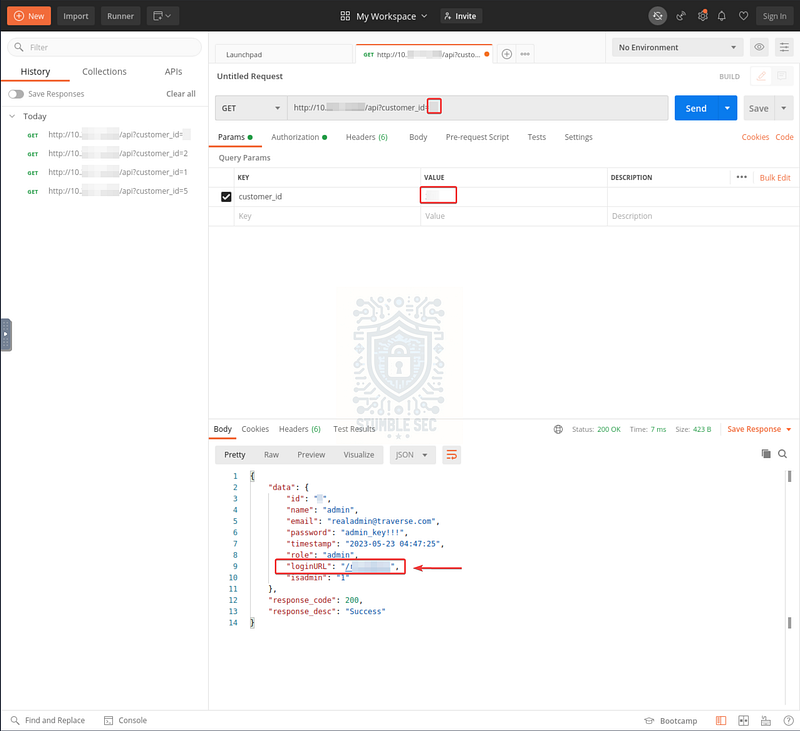This screenshot has width=800, height=731.
Task: Open the satellite capture requests icon
Action: (681, 16)
